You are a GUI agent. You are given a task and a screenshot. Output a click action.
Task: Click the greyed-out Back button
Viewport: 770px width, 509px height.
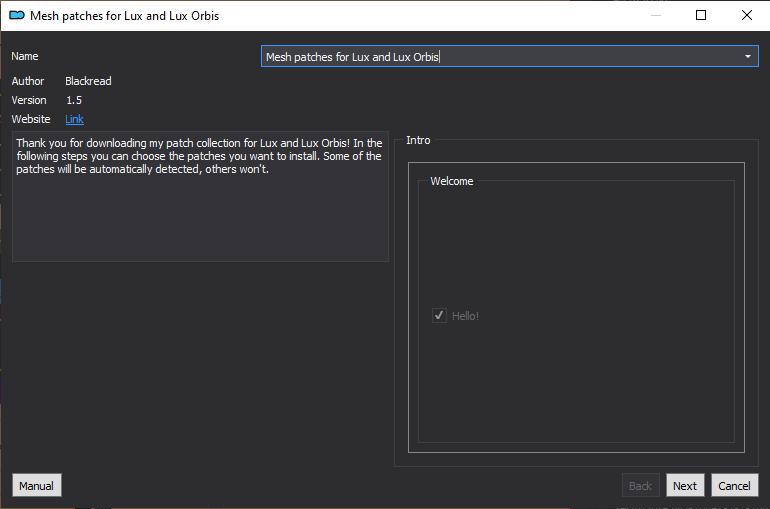pyautogui.click(x=640, y=485)
